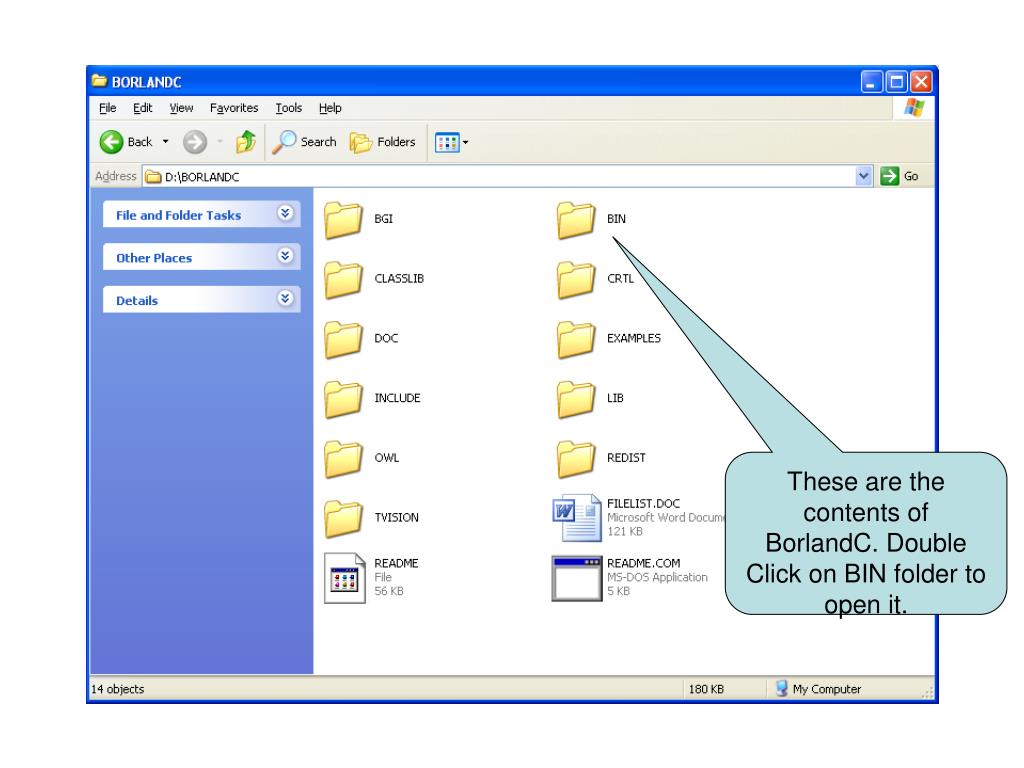Screen dimensions: 1024x768
Task: Open the Help menu
Action: [x=330, y=108]
